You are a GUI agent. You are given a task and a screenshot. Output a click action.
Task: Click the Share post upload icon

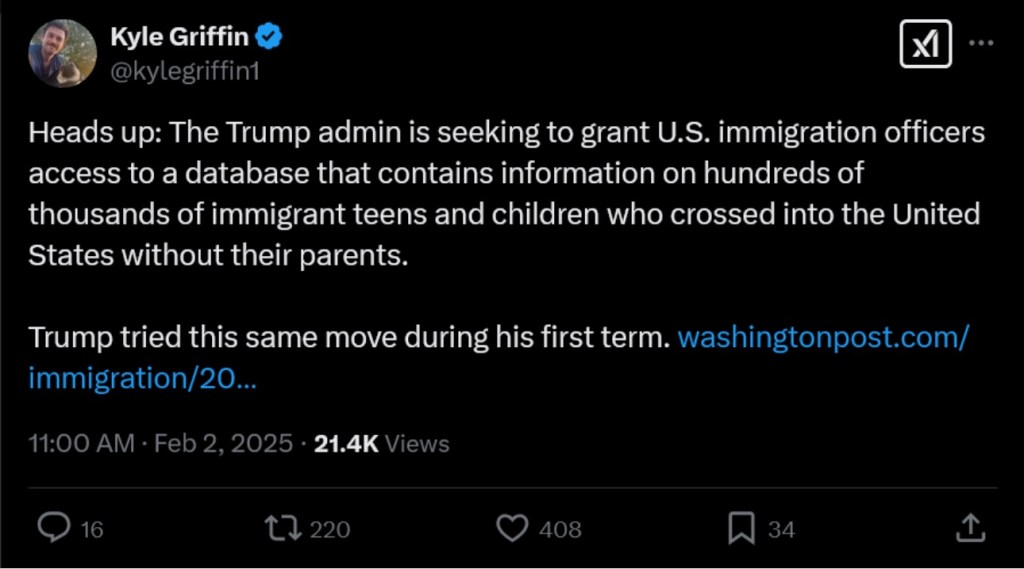click(969, 527)
